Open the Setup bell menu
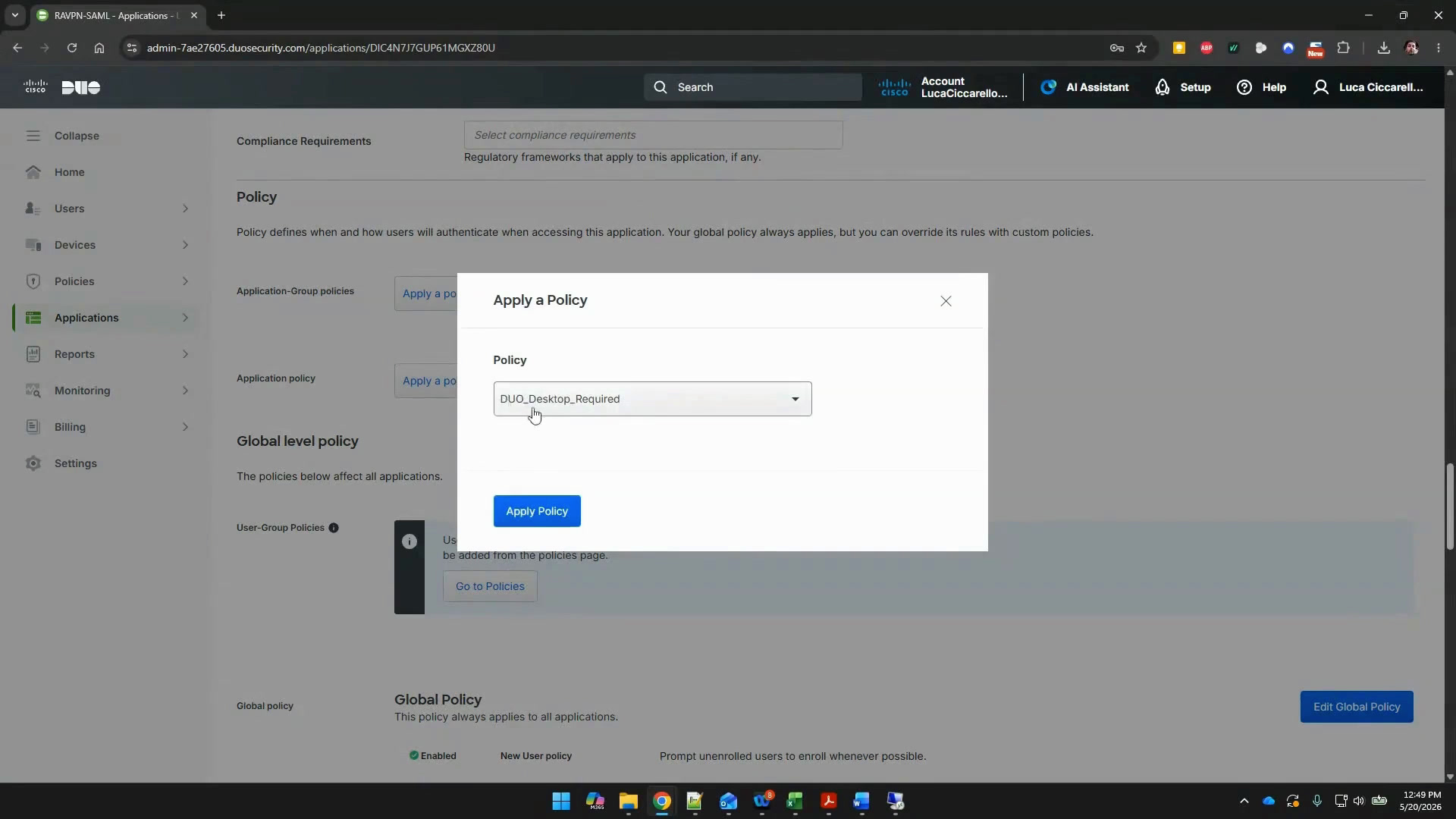The height and width of the screenshot is (819, 1456). 1183,87
